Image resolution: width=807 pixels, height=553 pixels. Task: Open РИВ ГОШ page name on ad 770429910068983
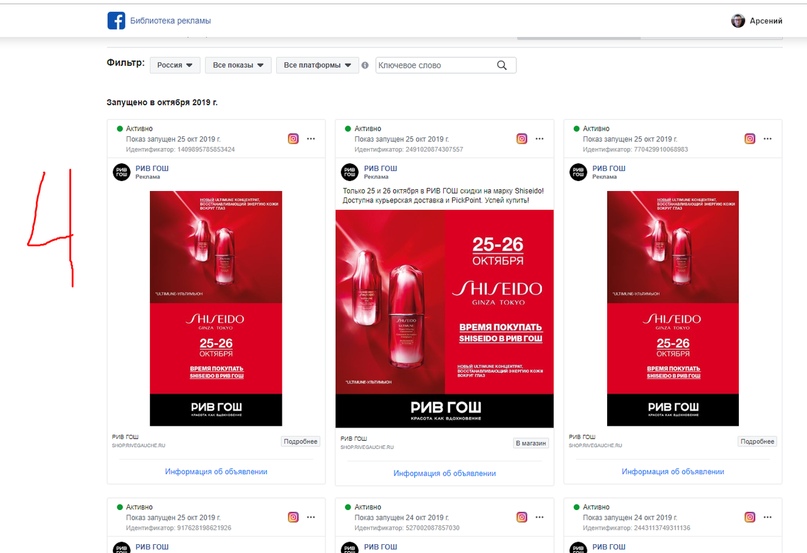coord(609,168)
